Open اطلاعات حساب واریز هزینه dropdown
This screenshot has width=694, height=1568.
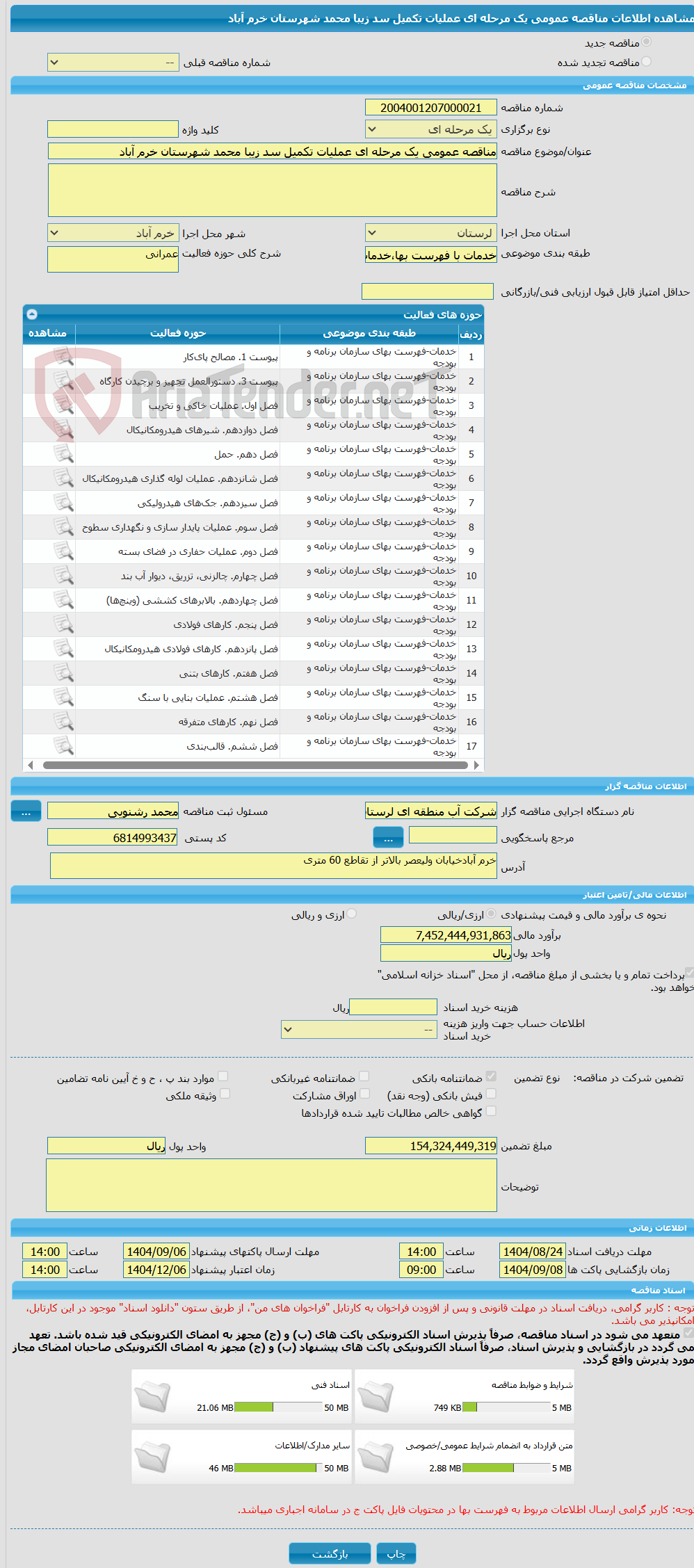pyautogui.click(x=359, y=1029)
